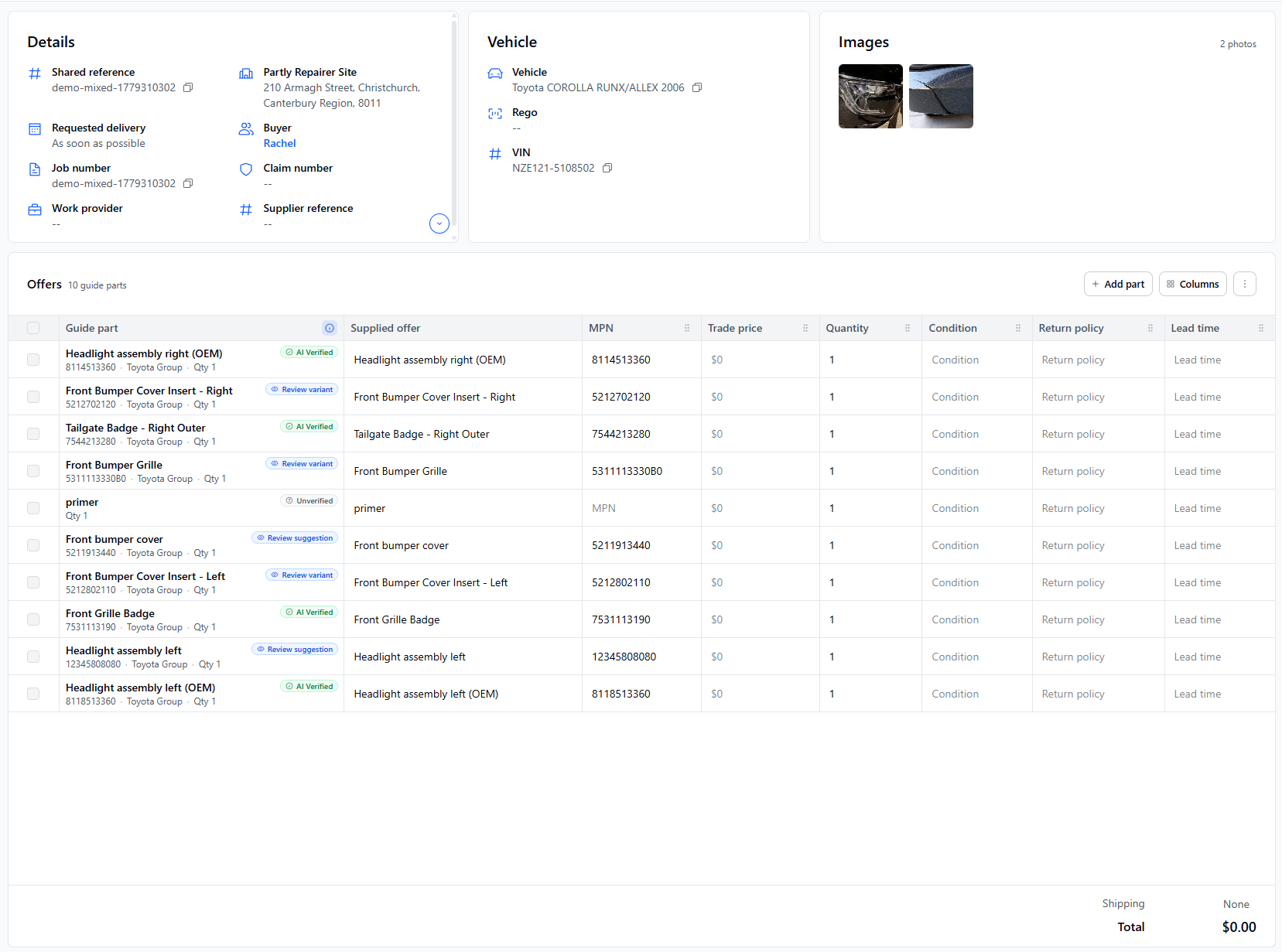Image resolution: width=1288 pixels, height=952 pixels.
Task: Open buyer Rachel's profile link
Action: [x=279, y=144]
